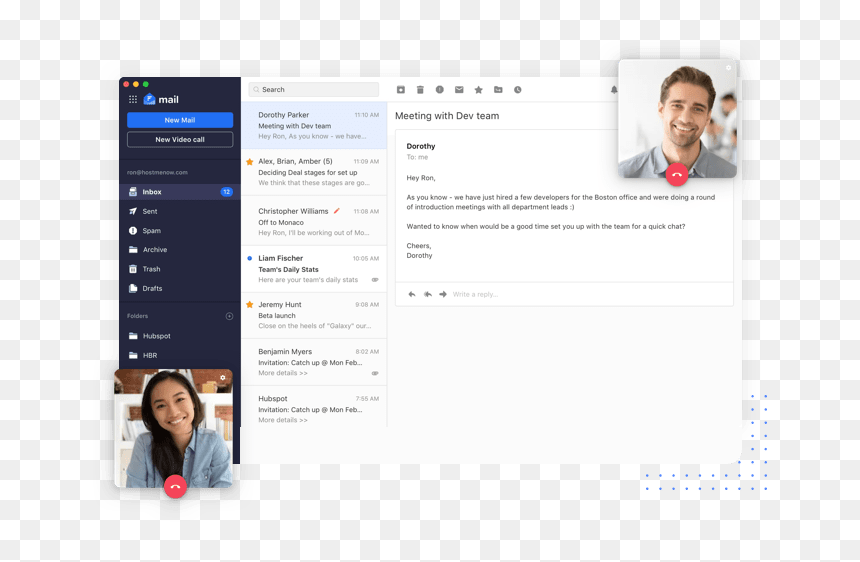
Task: Click sender name Dorothy in the message
Action: (x=421, y=146)
